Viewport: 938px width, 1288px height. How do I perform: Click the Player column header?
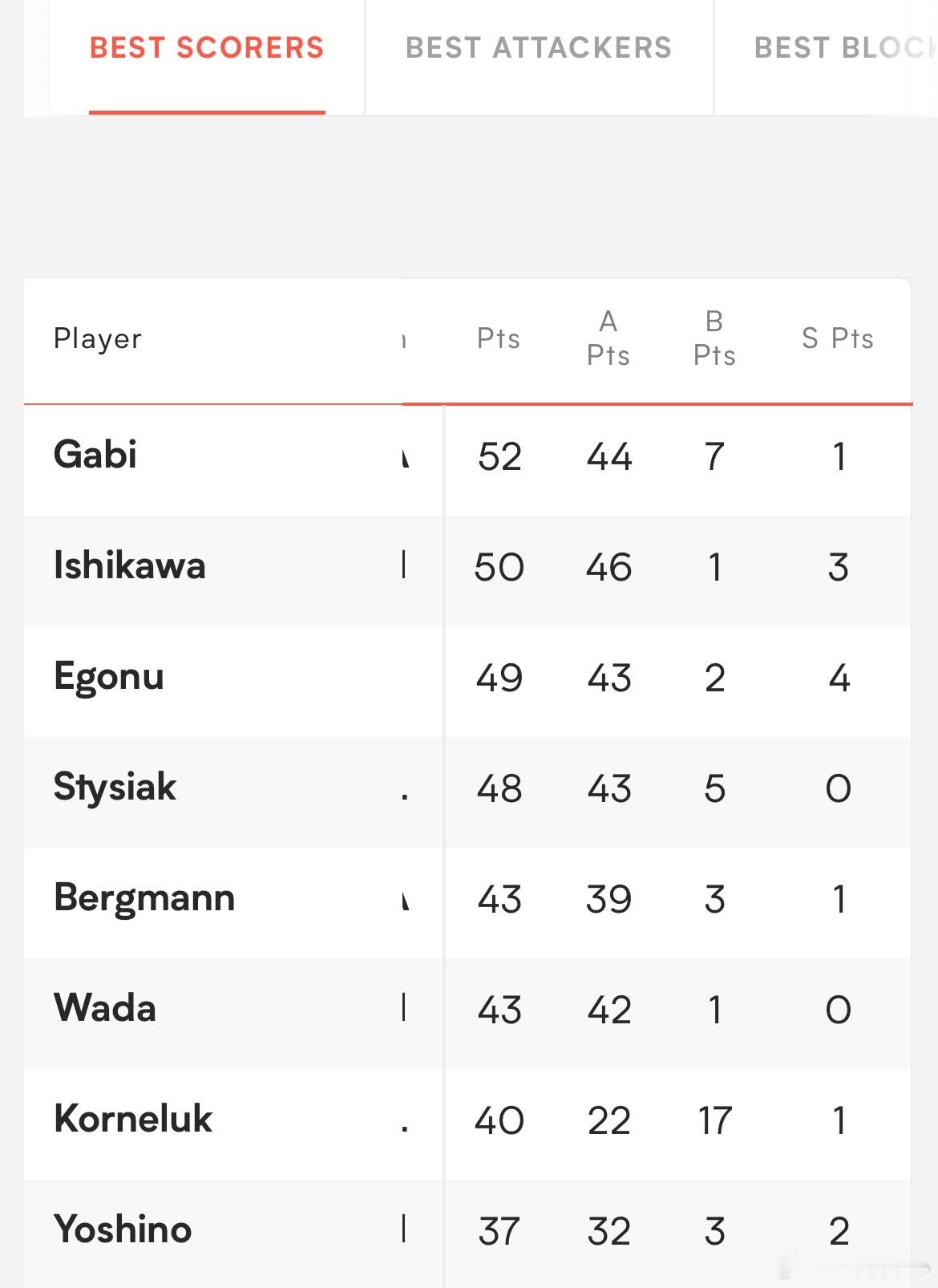tap(98, 338)
